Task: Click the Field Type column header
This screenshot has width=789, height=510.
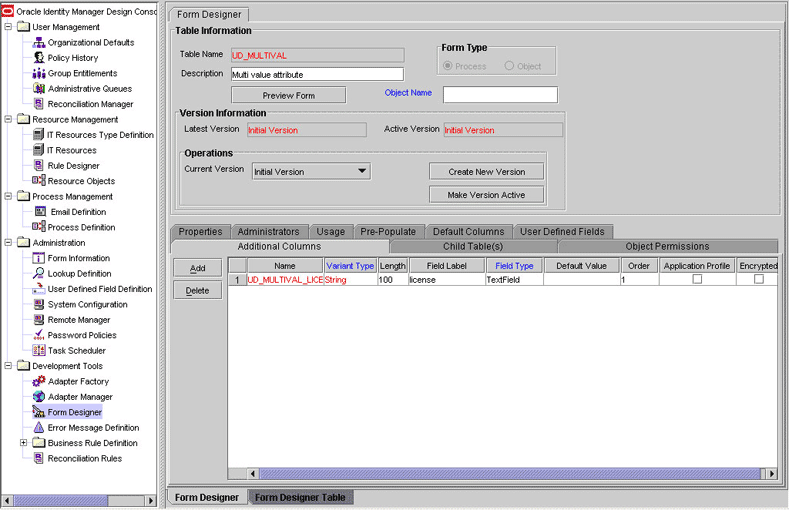Action: pyautogui.click(x=514, y=266)
